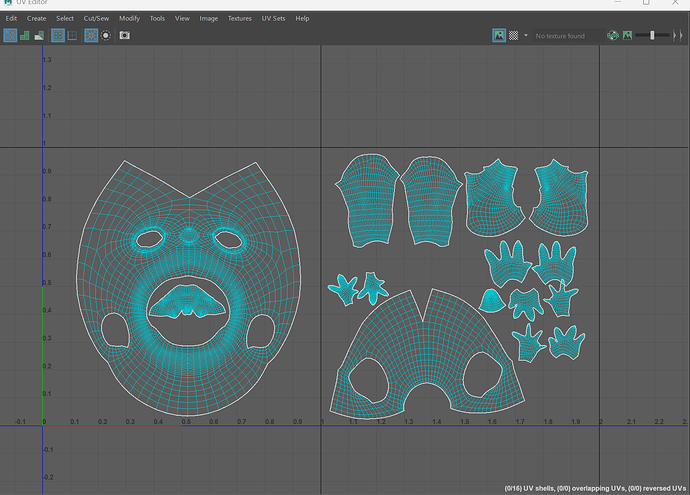Click the small cone-shaped UV shell
Screen dimensions: 690x495
click(x=492, y=301)
